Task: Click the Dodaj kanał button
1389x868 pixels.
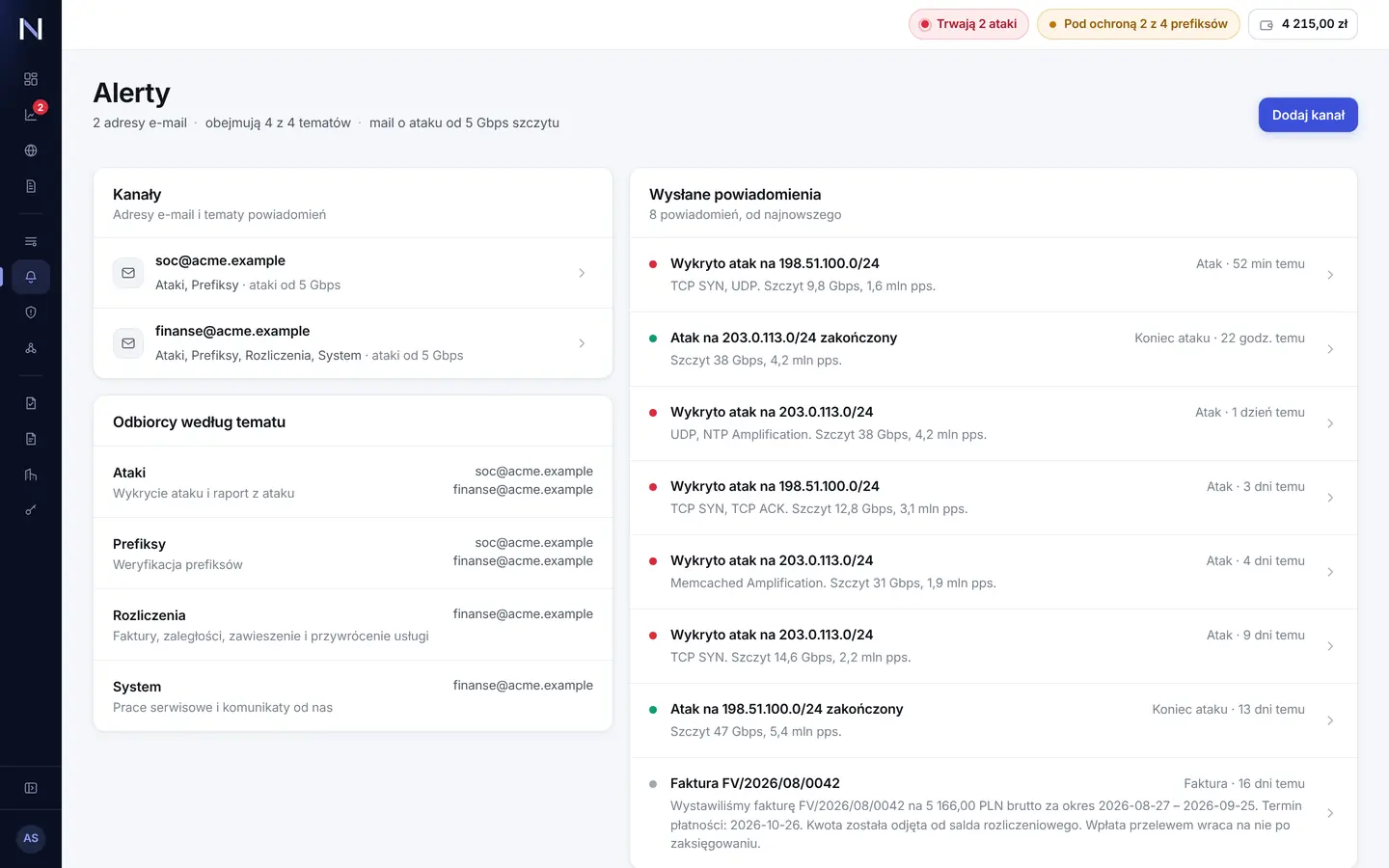Action: pyautogui.click(x=1308, y=115)
